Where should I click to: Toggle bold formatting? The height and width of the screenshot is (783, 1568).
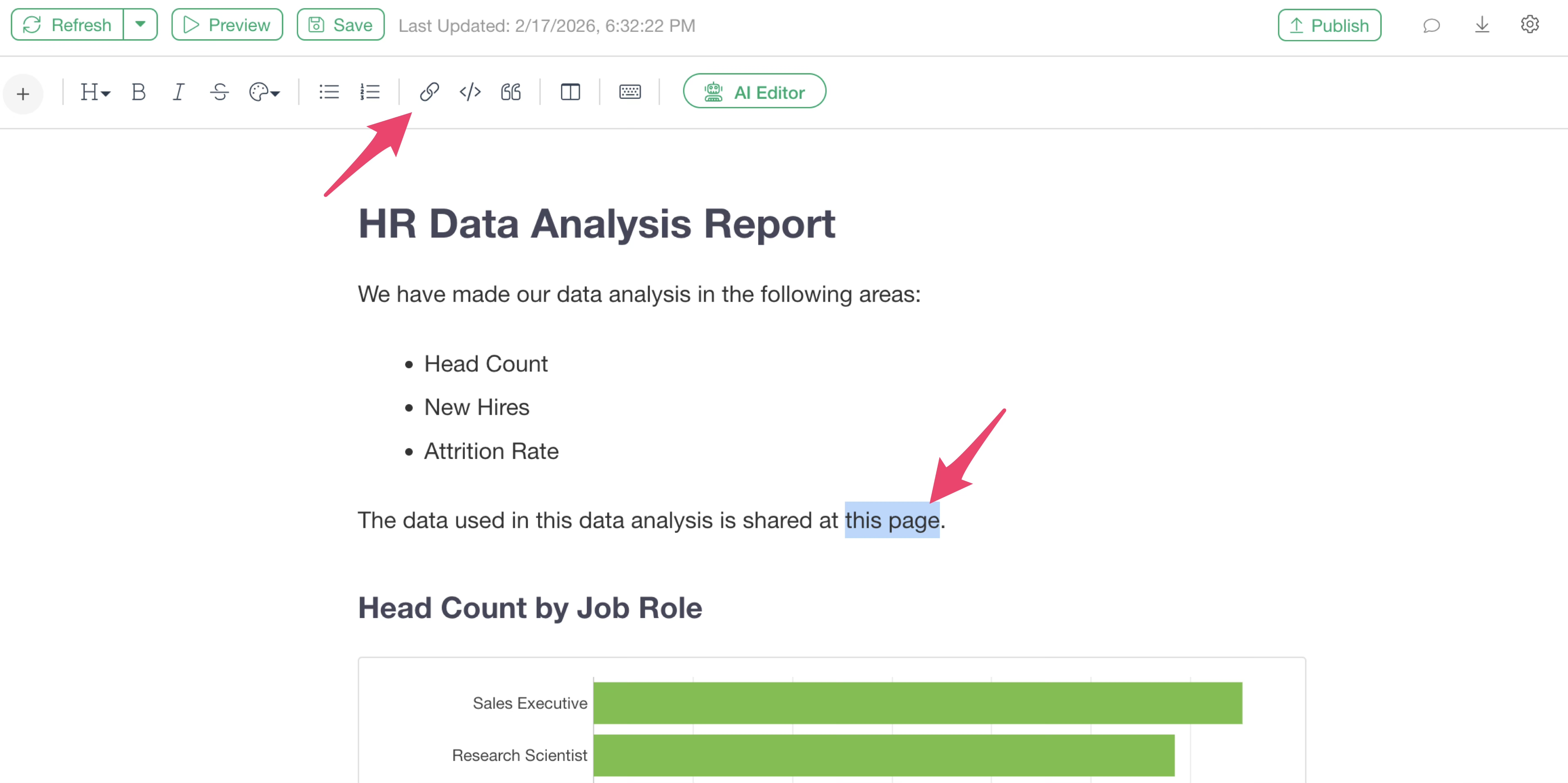(138, 92)
